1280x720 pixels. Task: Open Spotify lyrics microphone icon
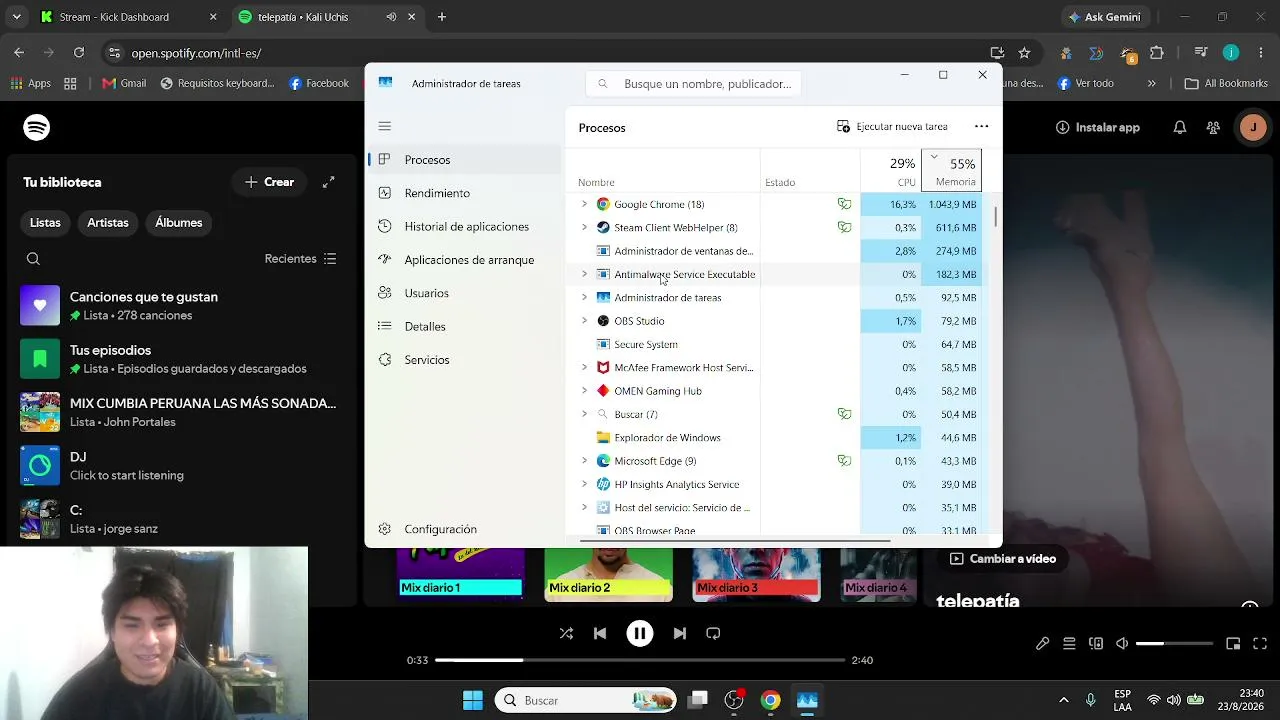[1042, 644]
